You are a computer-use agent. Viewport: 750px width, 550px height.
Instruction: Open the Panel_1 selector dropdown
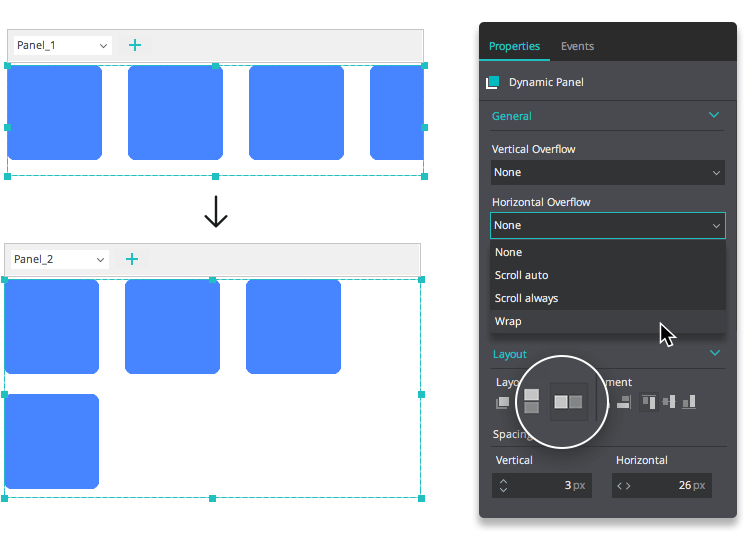(63, 45)
